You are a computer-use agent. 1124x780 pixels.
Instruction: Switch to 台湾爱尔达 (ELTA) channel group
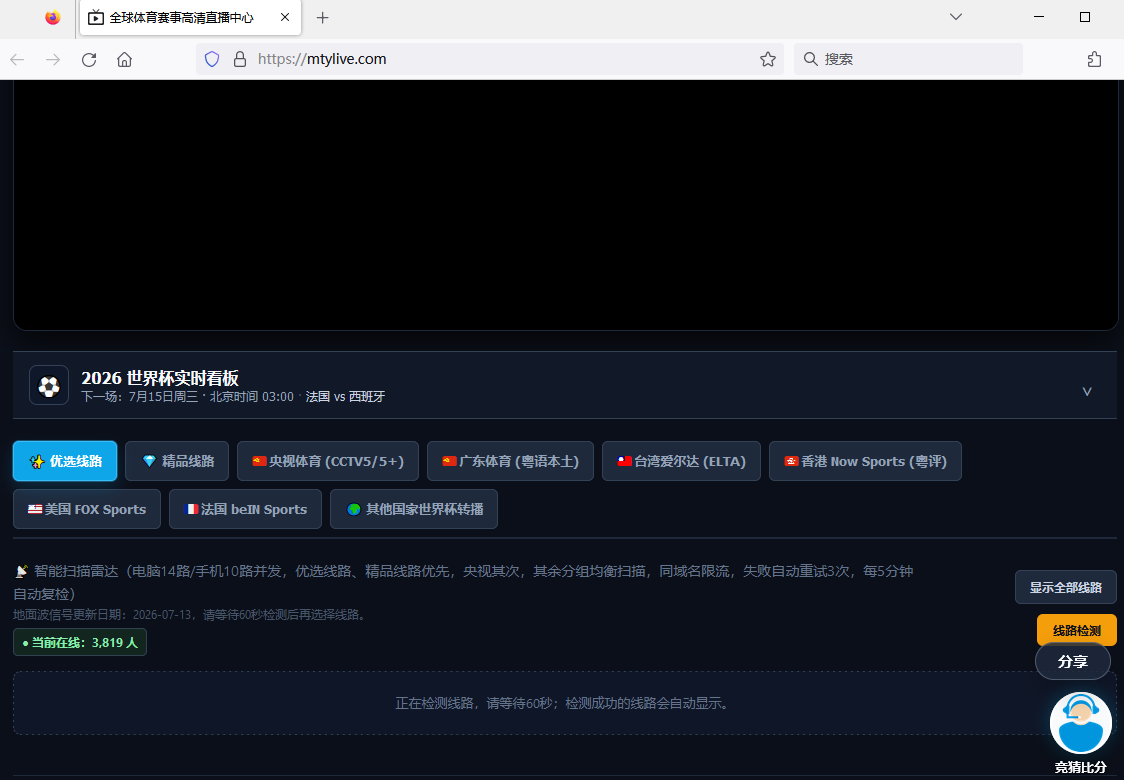tap(681, 461)
